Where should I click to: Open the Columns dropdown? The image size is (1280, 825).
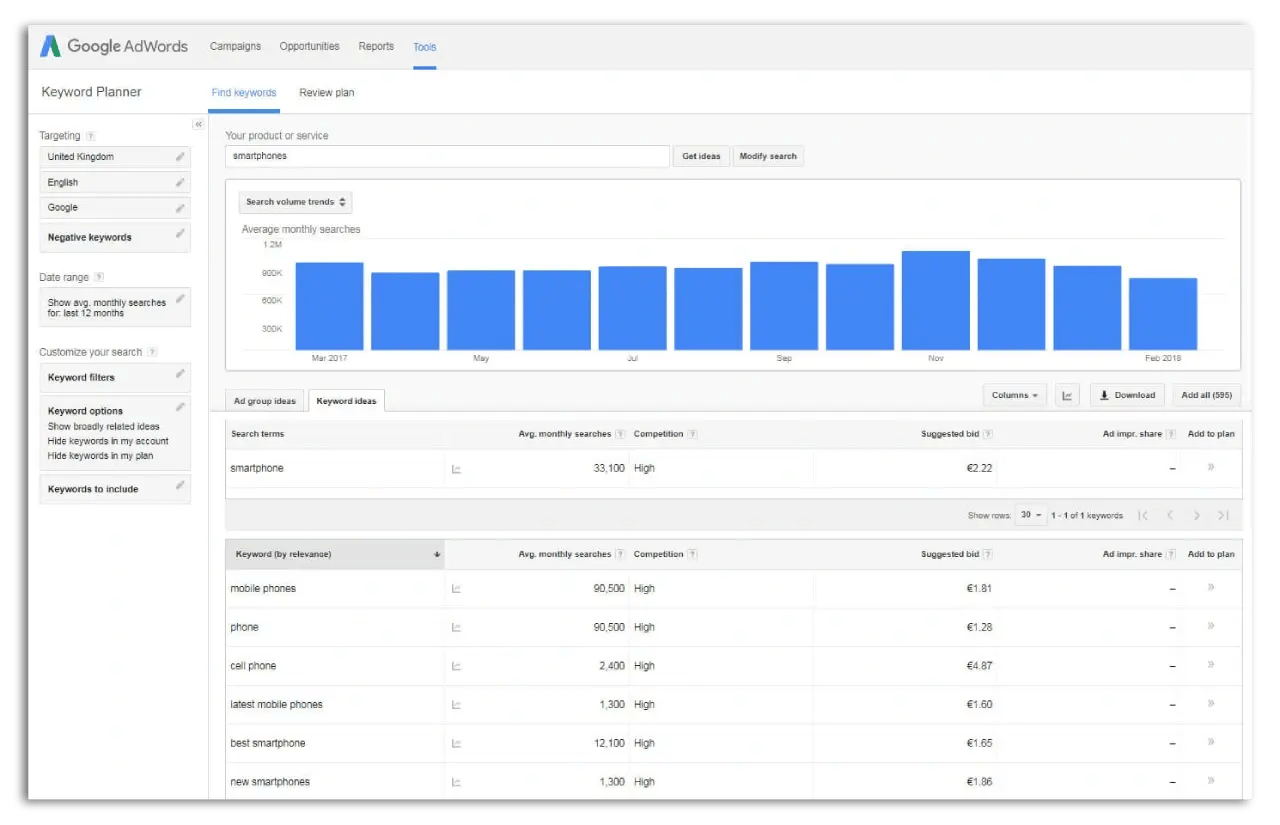coord(1014,395)
